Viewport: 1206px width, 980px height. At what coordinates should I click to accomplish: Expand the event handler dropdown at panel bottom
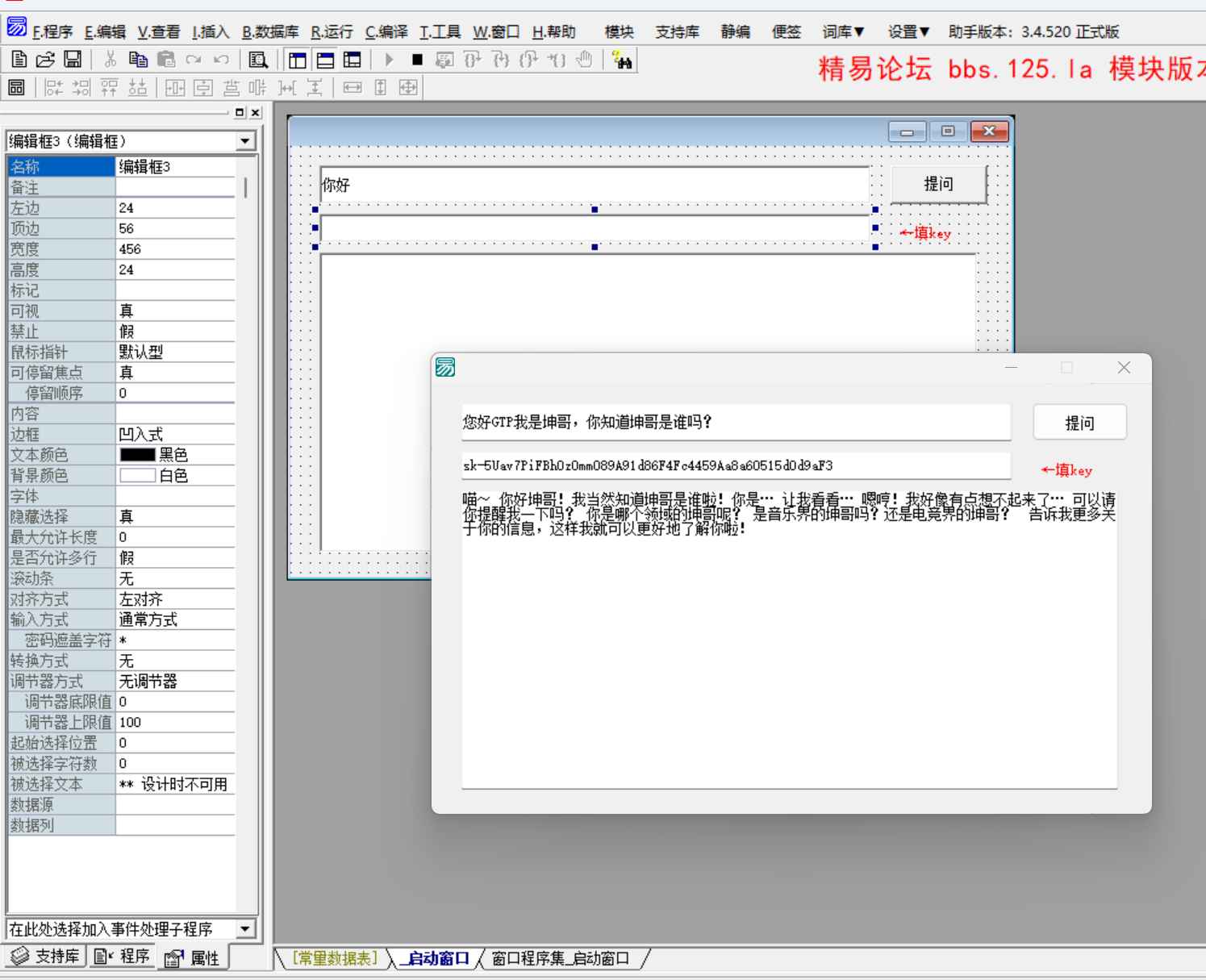244,929
